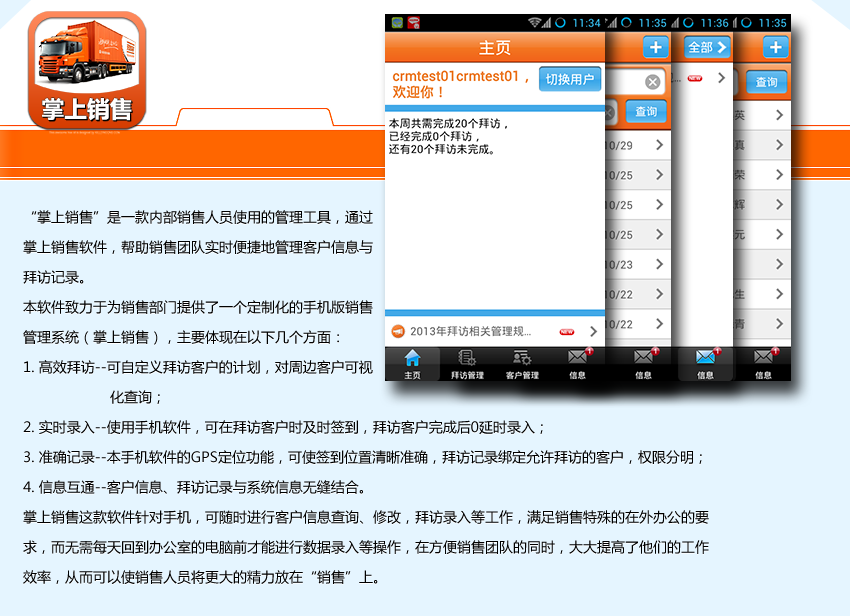Click the NEW badge below the 全部 button

click(695, 79)
